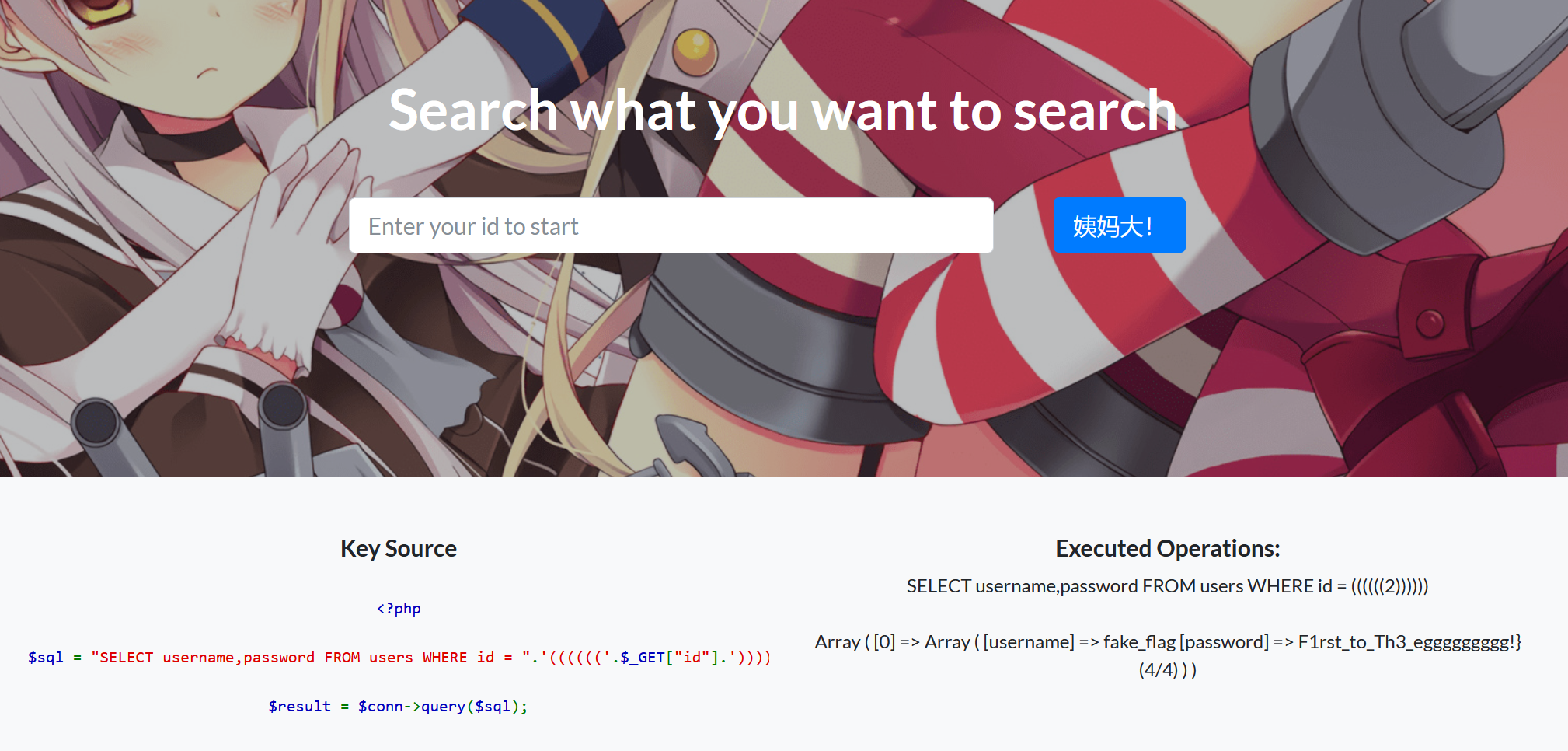Click the "(4/4) ) )" output line
This screenshot has width=1568, height=751.
coord(1167,670)
